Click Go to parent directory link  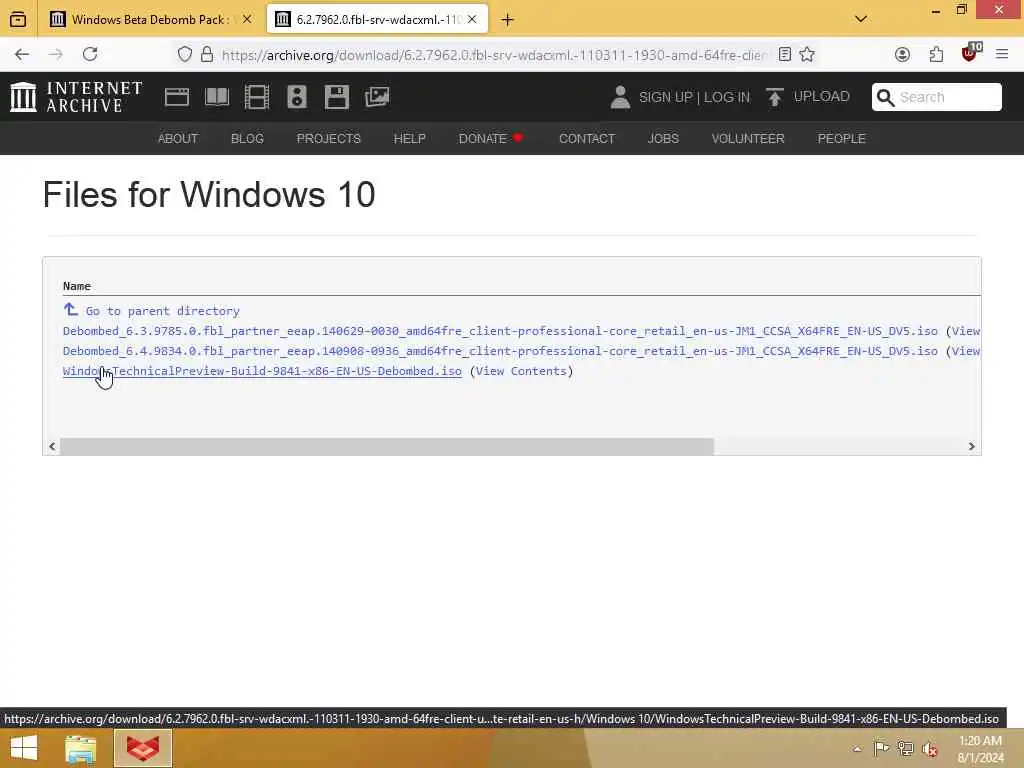tap(163, 311)
